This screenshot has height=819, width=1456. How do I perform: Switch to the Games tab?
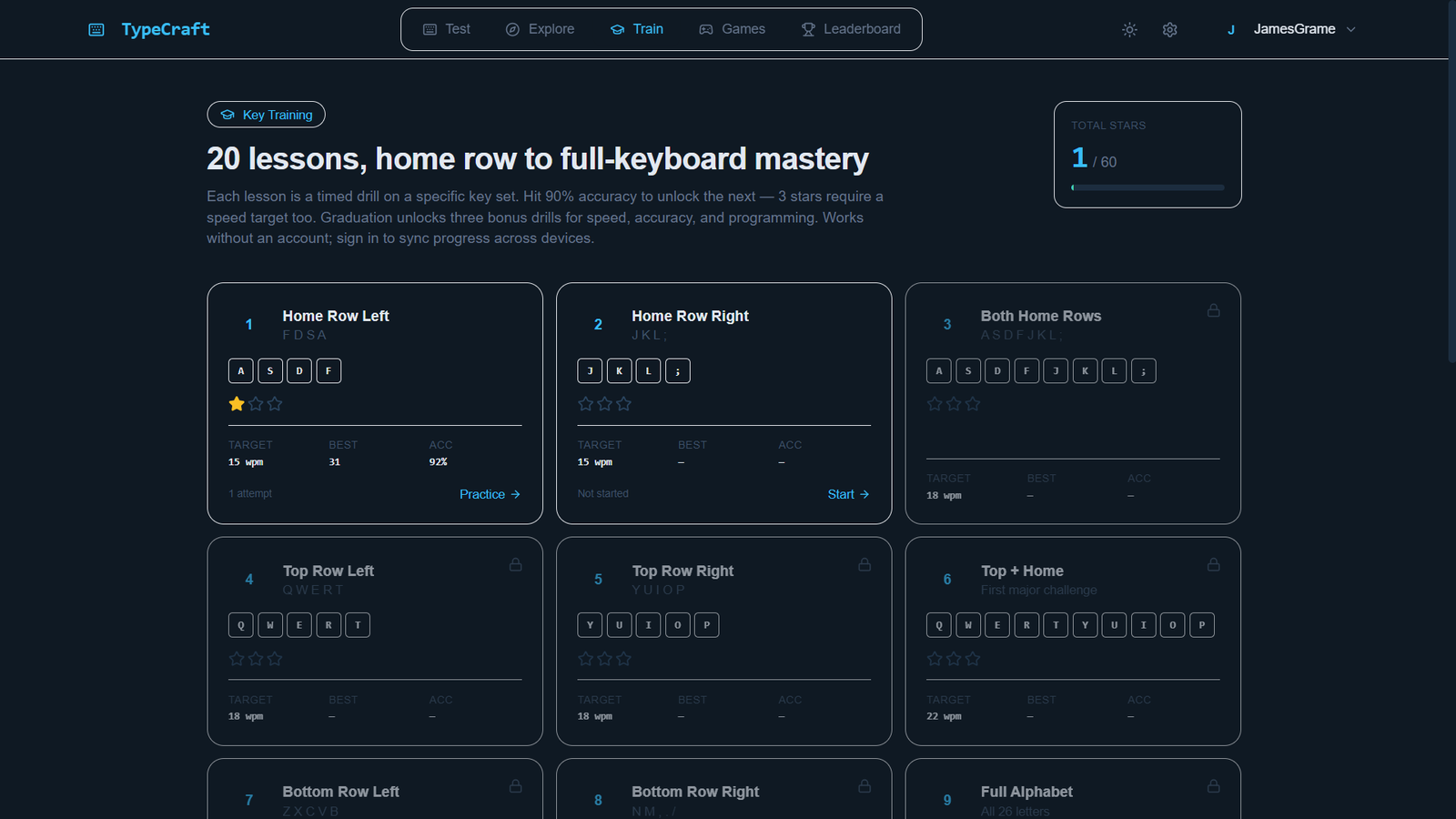tap(732, 29)
